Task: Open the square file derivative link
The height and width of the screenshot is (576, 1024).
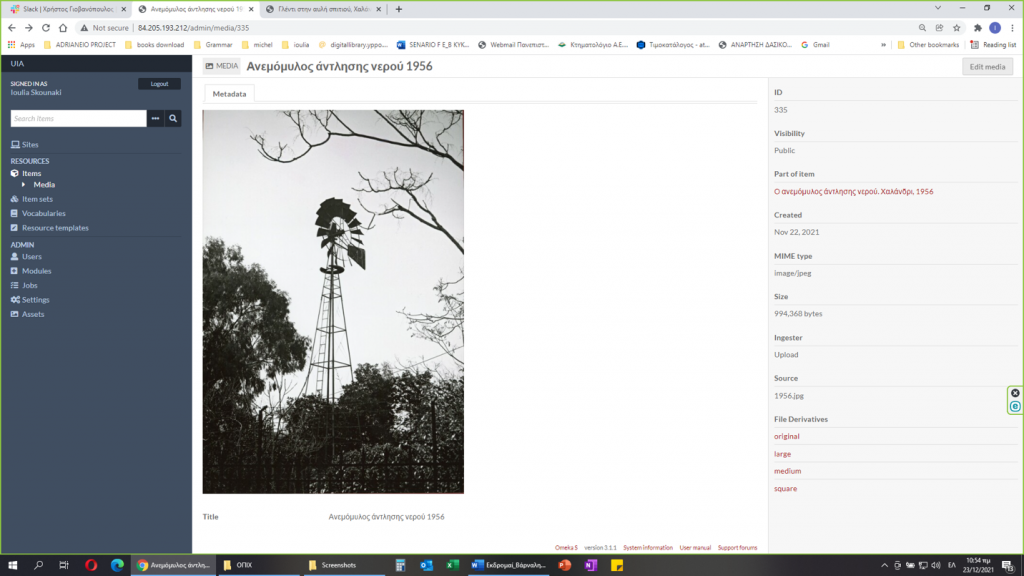Action: point(786,489)
